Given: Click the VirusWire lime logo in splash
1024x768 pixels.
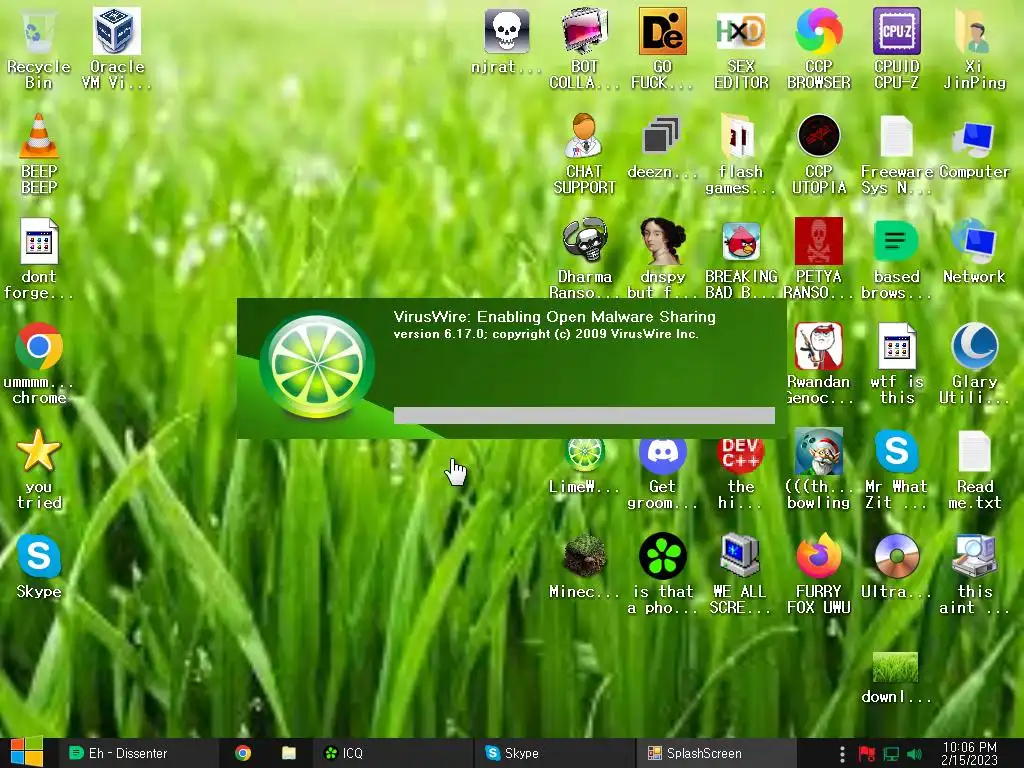Looking at the screenshot, I should [x=317, y=366].
